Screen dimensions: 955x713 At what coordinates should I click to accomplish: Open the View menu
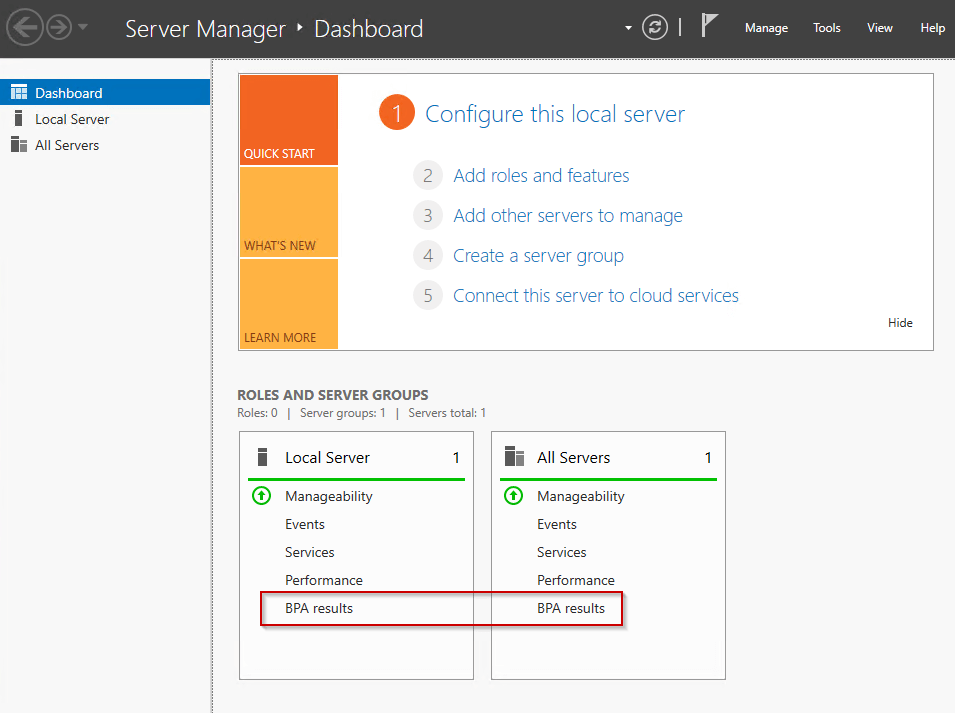coord(879,28)
